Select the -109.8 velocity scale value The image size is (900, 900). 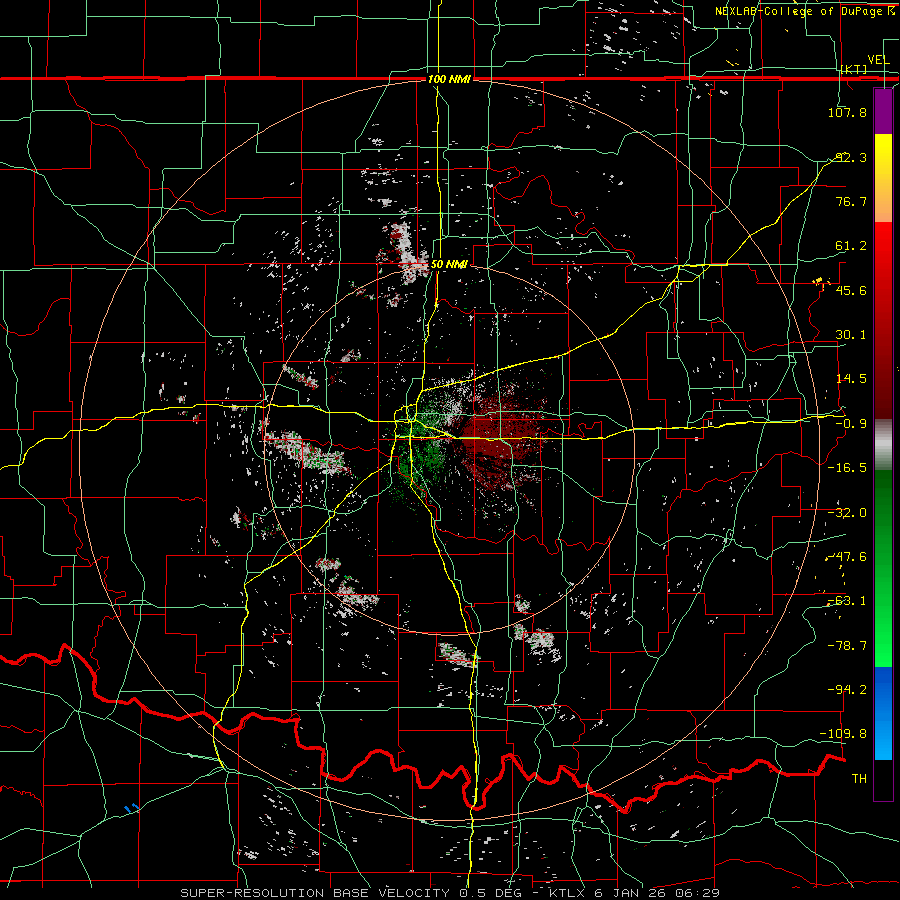pyautogui.click(x=844, y=734)
